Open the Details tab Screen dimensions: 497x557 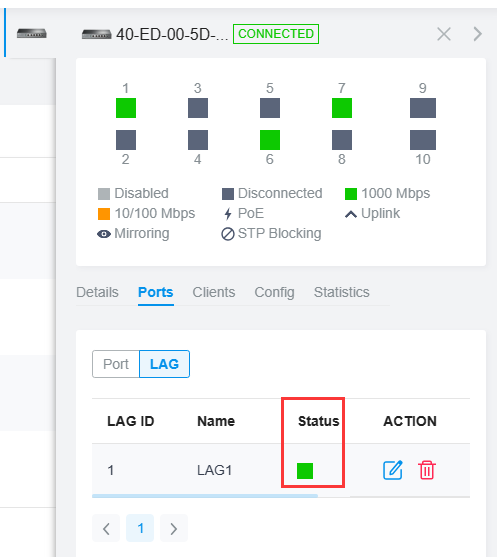[97, 292]
